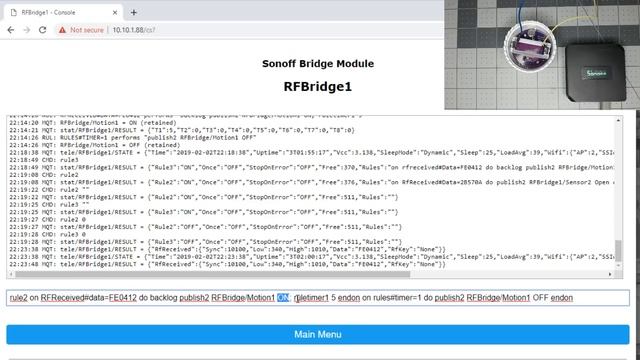Click the log line '22:19:28 CMD: rule3 0'

47,234
